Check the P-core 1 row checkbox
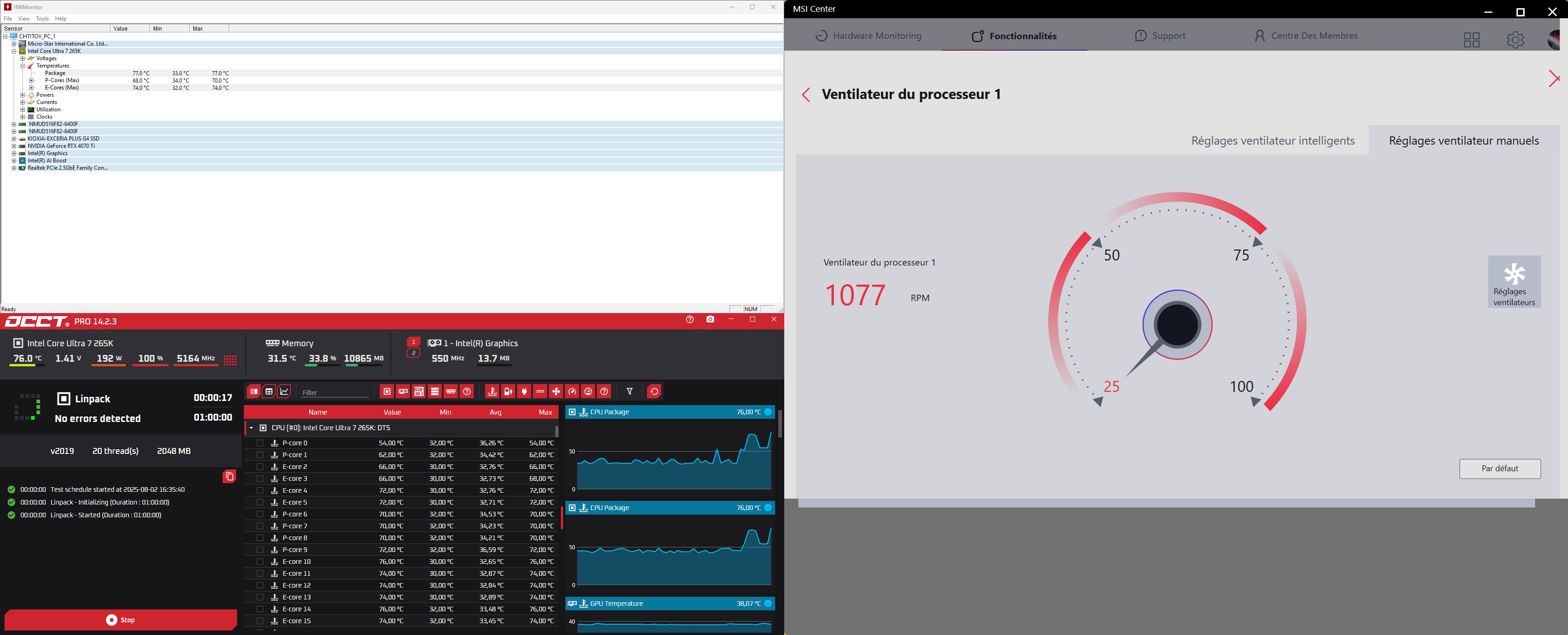 point(260,455)
